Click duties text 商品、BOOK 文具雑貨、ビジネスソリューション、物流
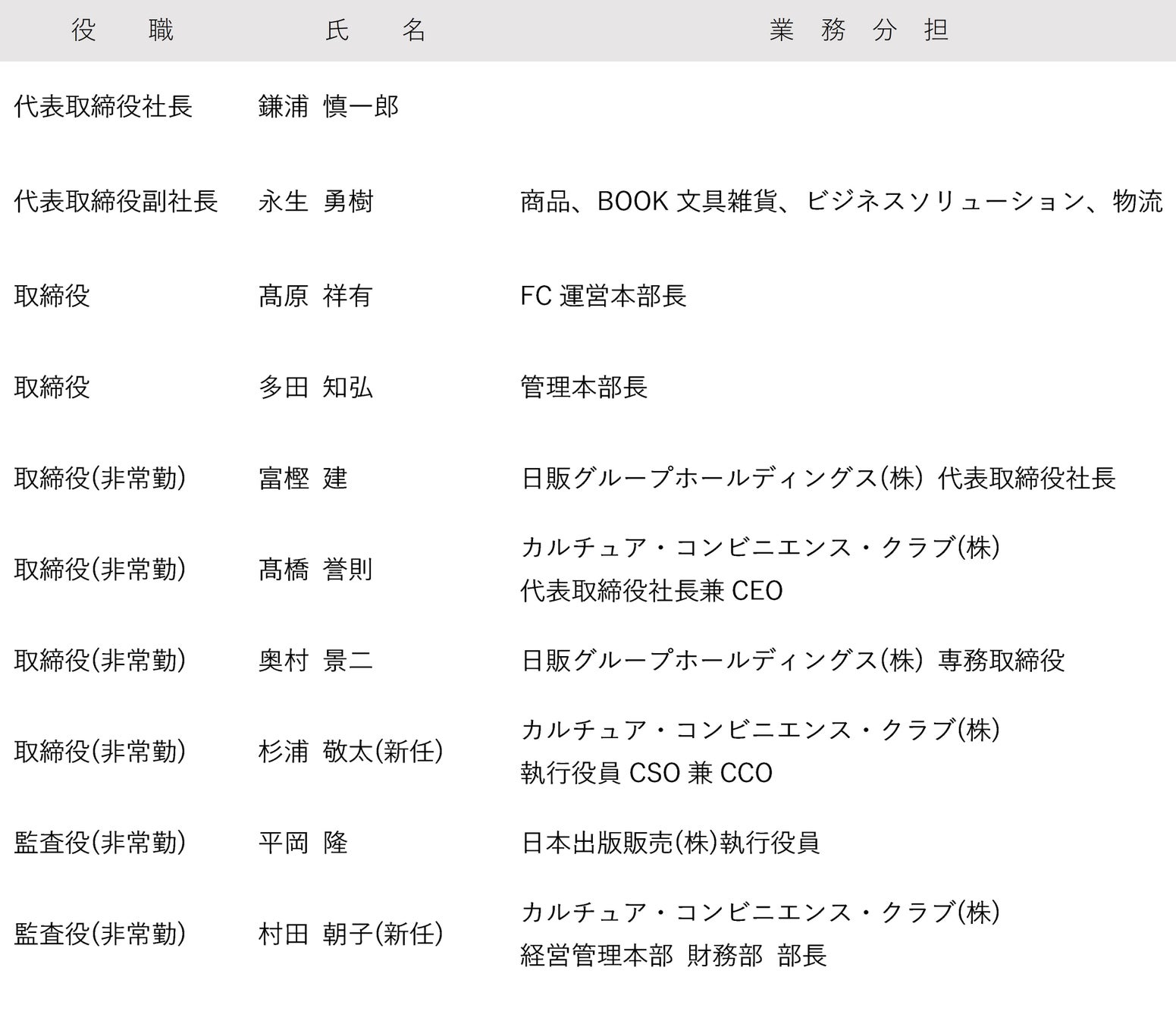This screenshot has width=1176, height=1024. tap(842, 201)
